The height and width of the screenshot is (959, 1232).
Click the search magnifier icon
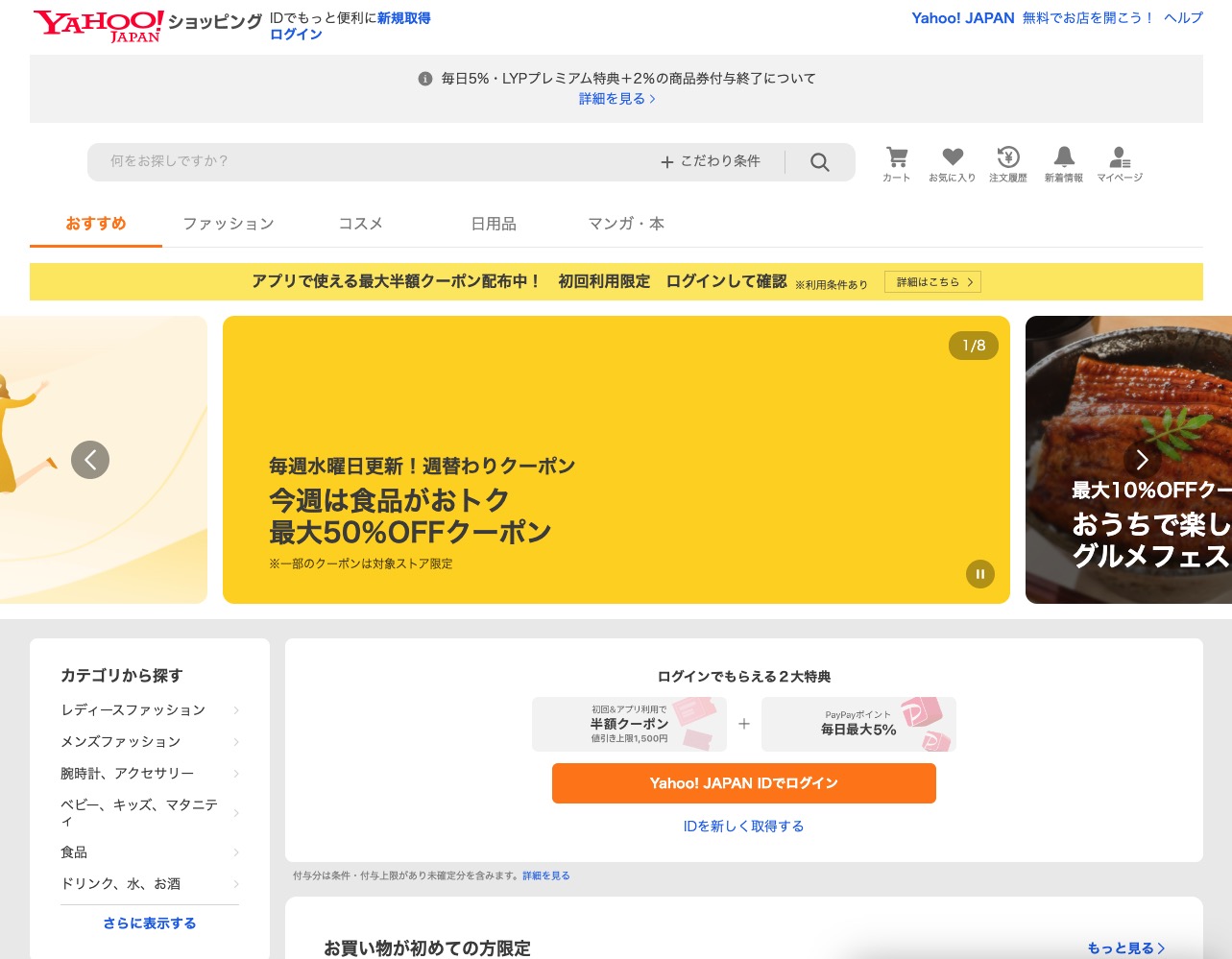coord(819,161)
